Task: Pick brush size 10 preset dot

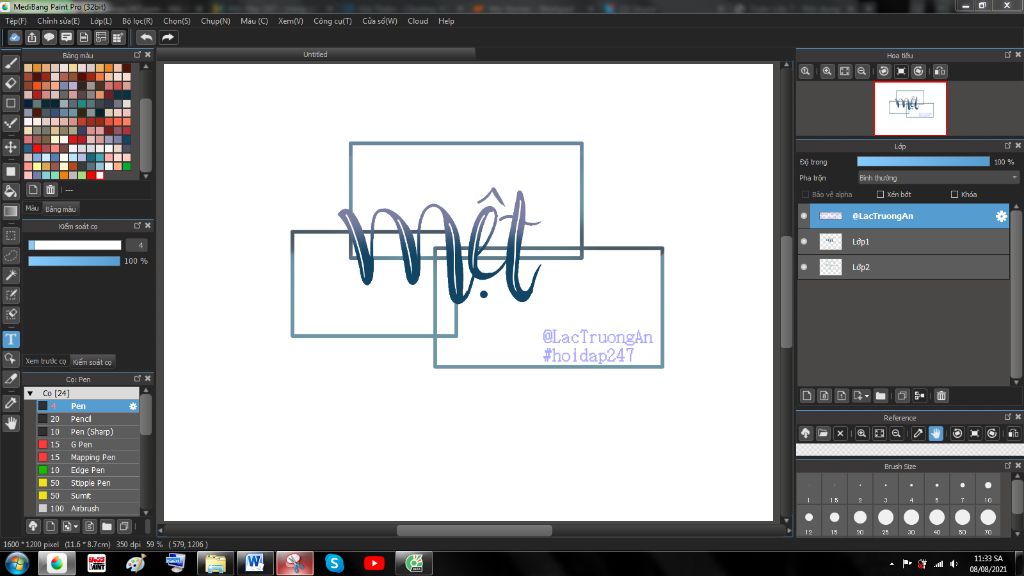Action: 987,486
